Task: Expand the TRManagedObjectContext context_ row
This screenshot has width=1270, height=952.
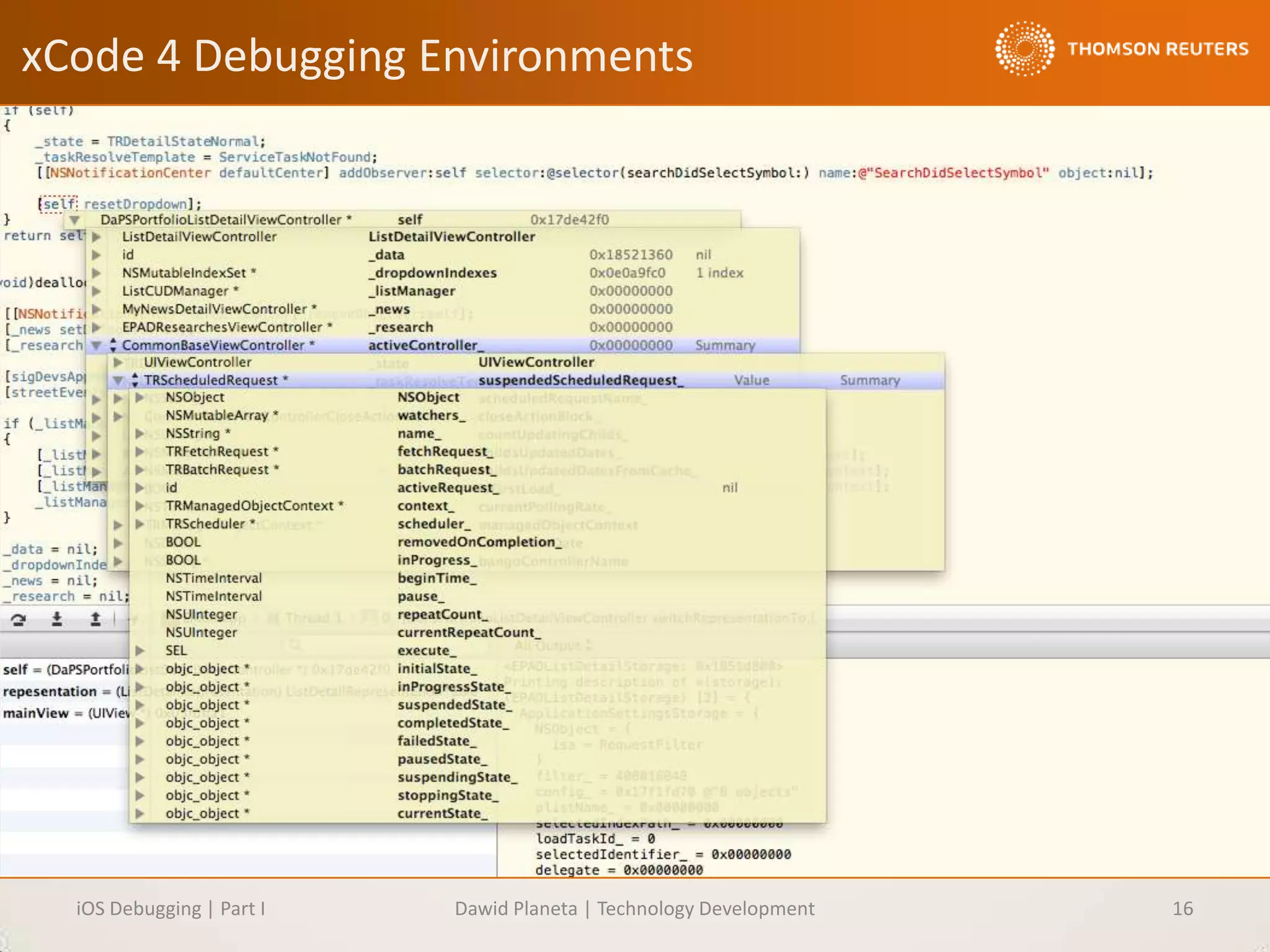Action: pyautogui.click(x=140, y=506)
